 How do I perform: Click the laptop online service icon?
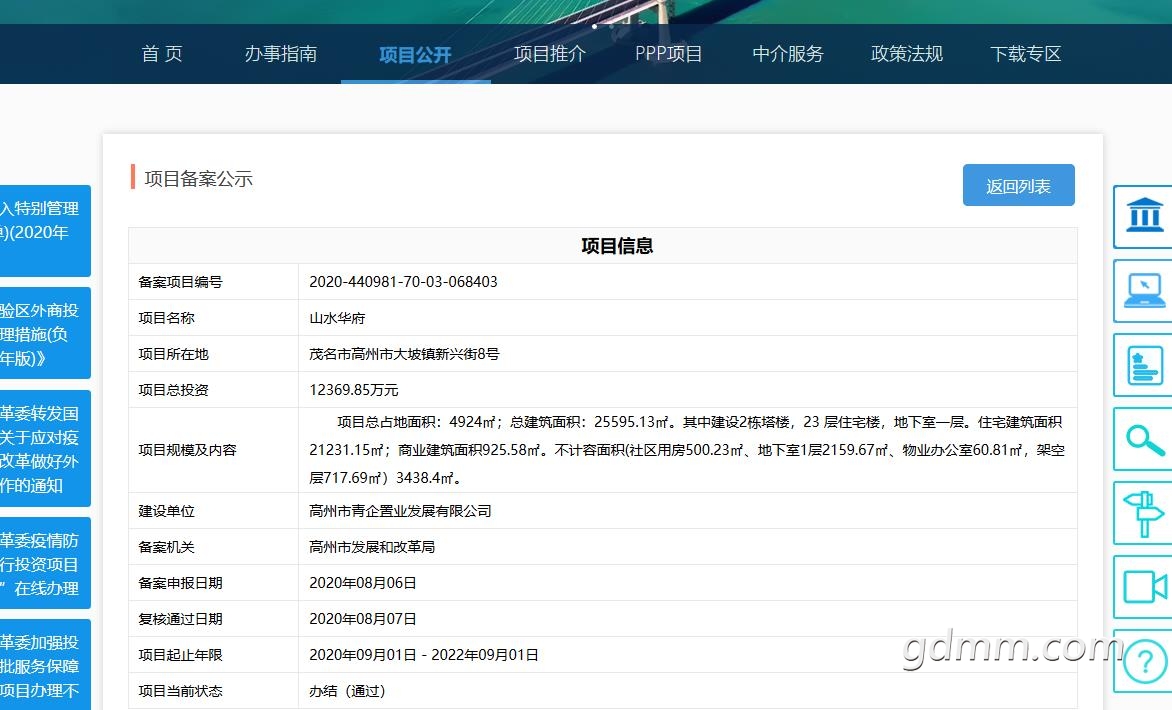pyautogui.click(x=1144, y=291)
